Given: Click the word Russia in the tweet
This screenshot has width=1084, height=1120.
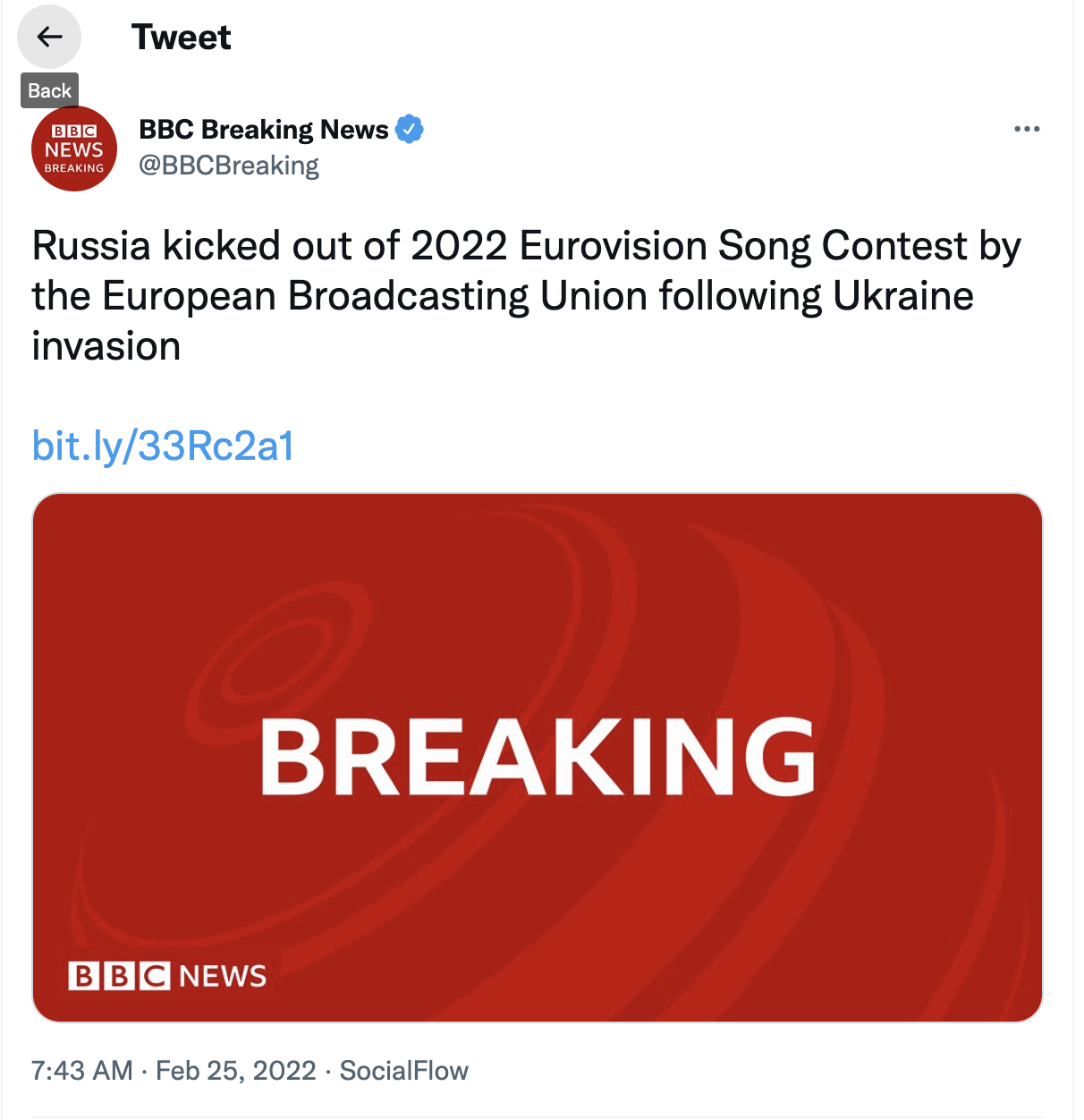Looking at the screenshot, I should pos(91,246).
